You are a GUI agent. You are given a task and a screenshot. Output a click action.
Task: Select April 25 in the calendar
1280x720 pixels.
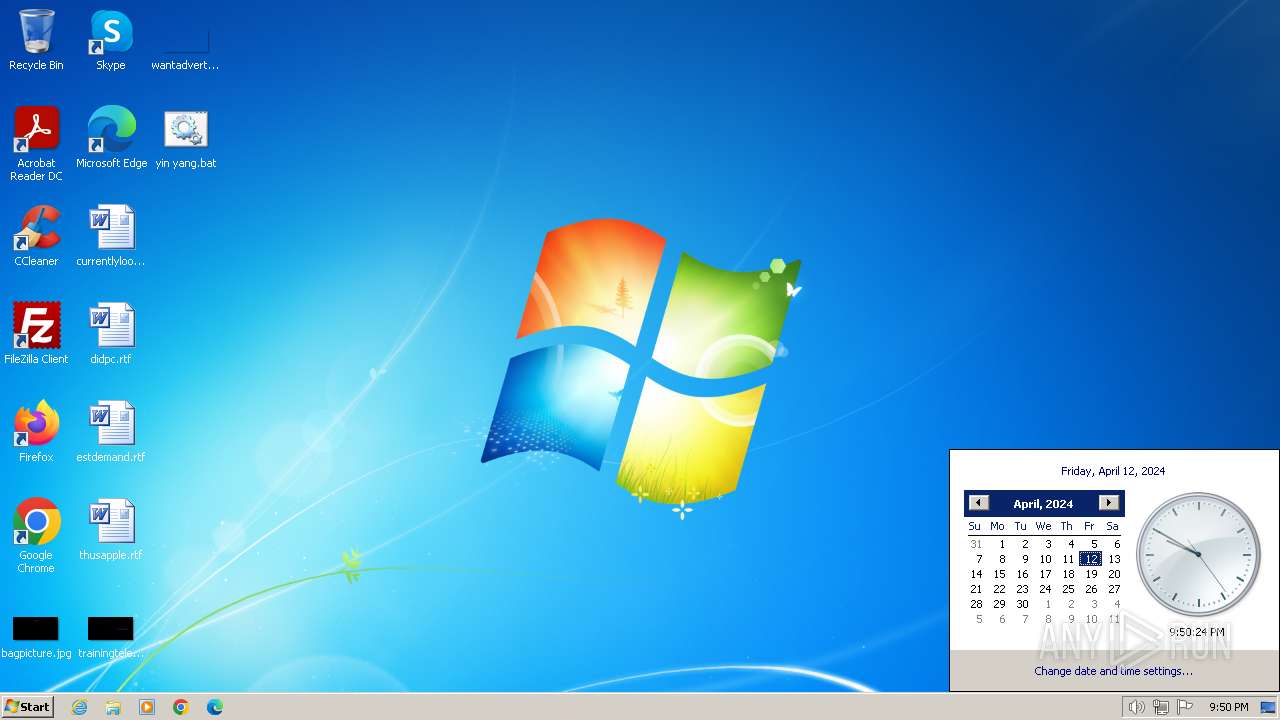(x=1068, y=589)
